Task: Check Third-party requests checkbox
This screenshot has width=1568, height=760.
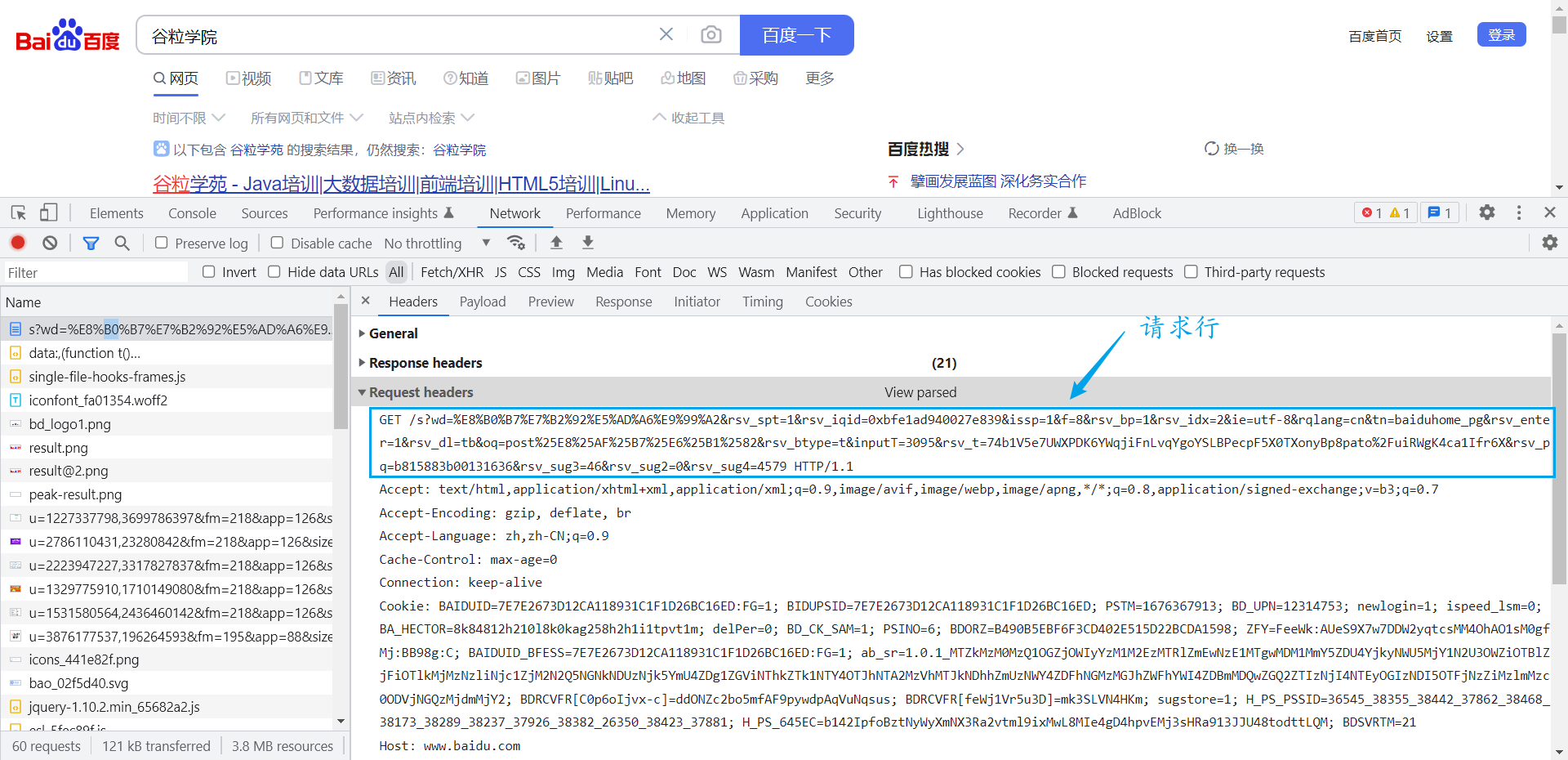Action: coord(1191,272)
